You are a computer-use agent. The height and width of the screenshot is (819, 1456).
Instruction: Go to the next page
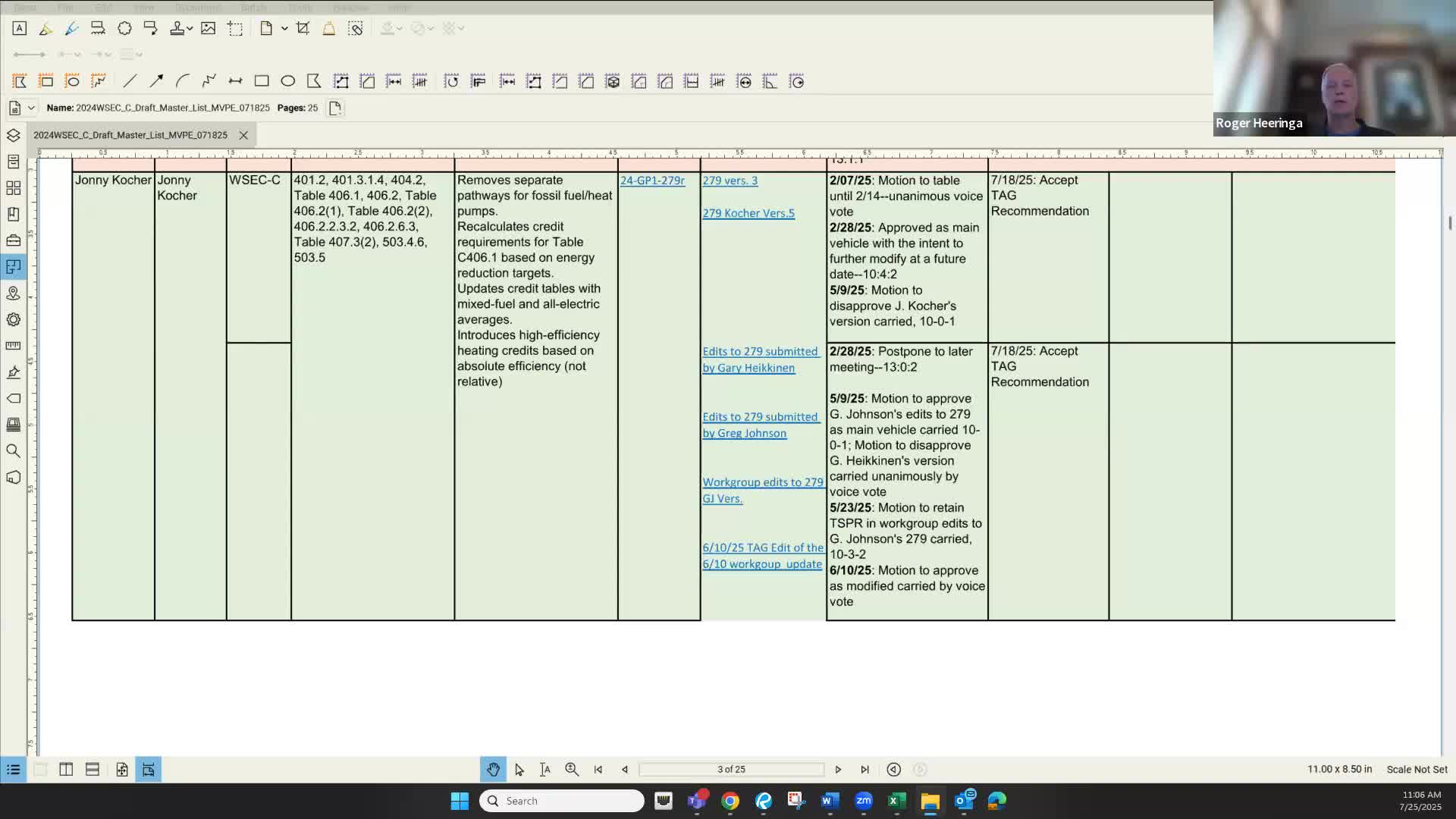838,769
